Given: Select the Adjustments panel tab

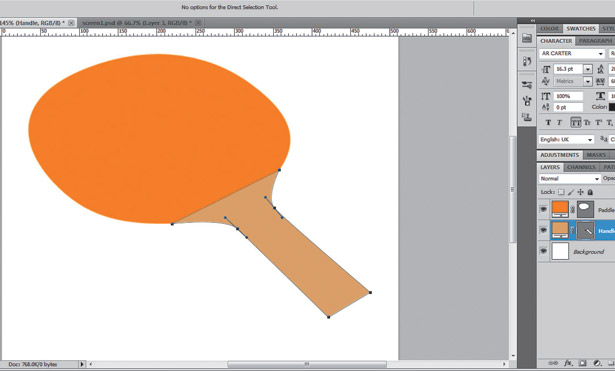Looking at the screenshot, I should pos(559,155).
